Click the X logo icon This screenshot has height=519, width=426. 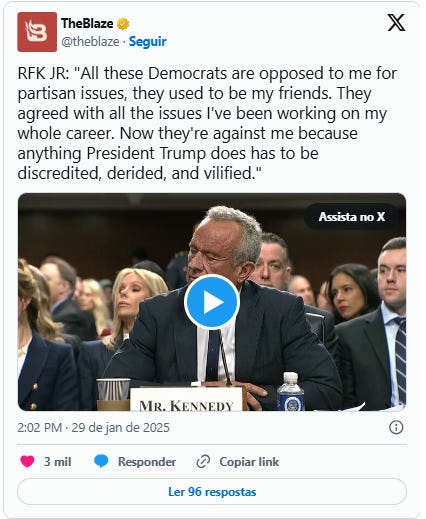click(396, 22)
